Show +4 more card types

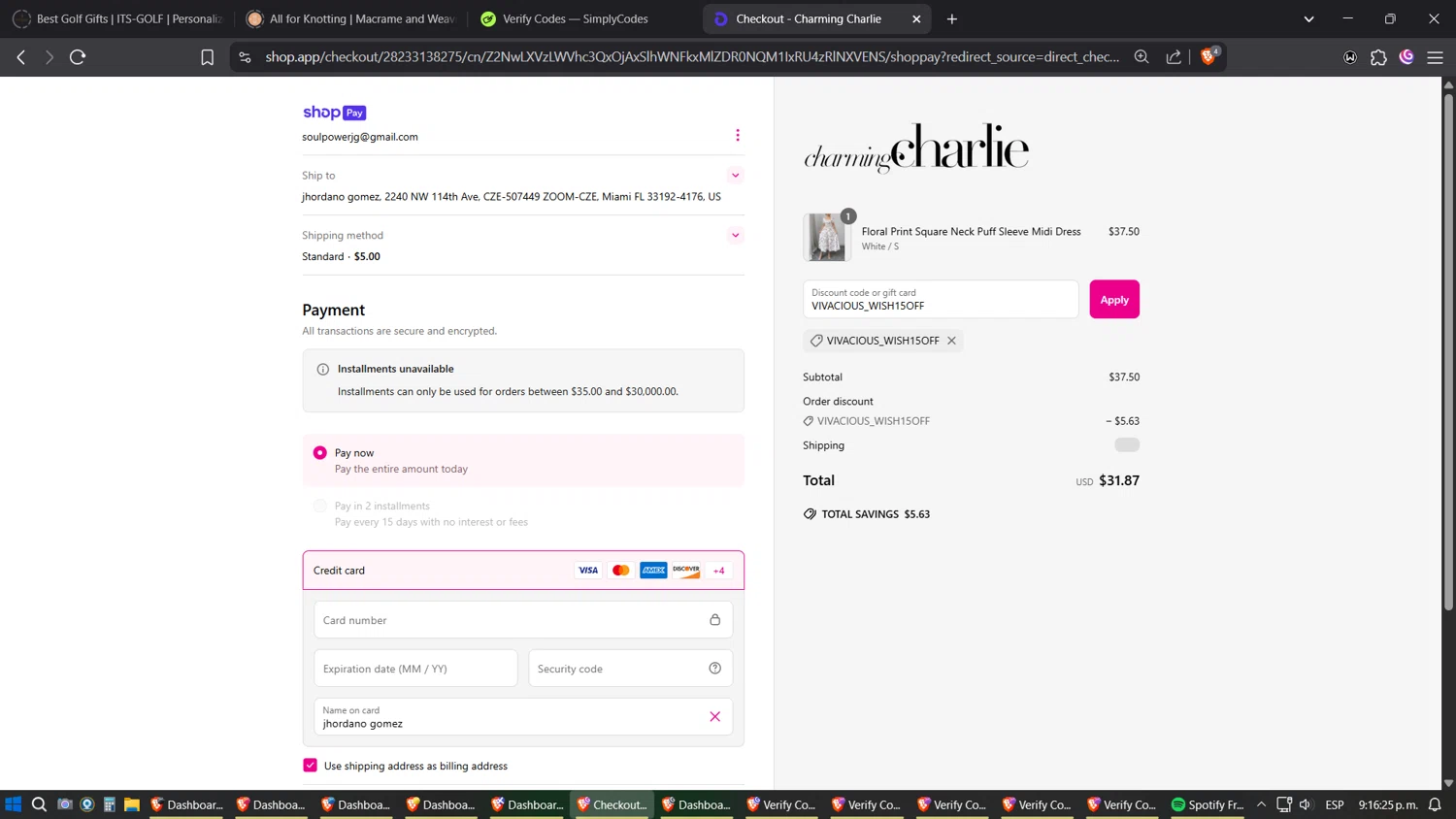[x=718, y=571]
